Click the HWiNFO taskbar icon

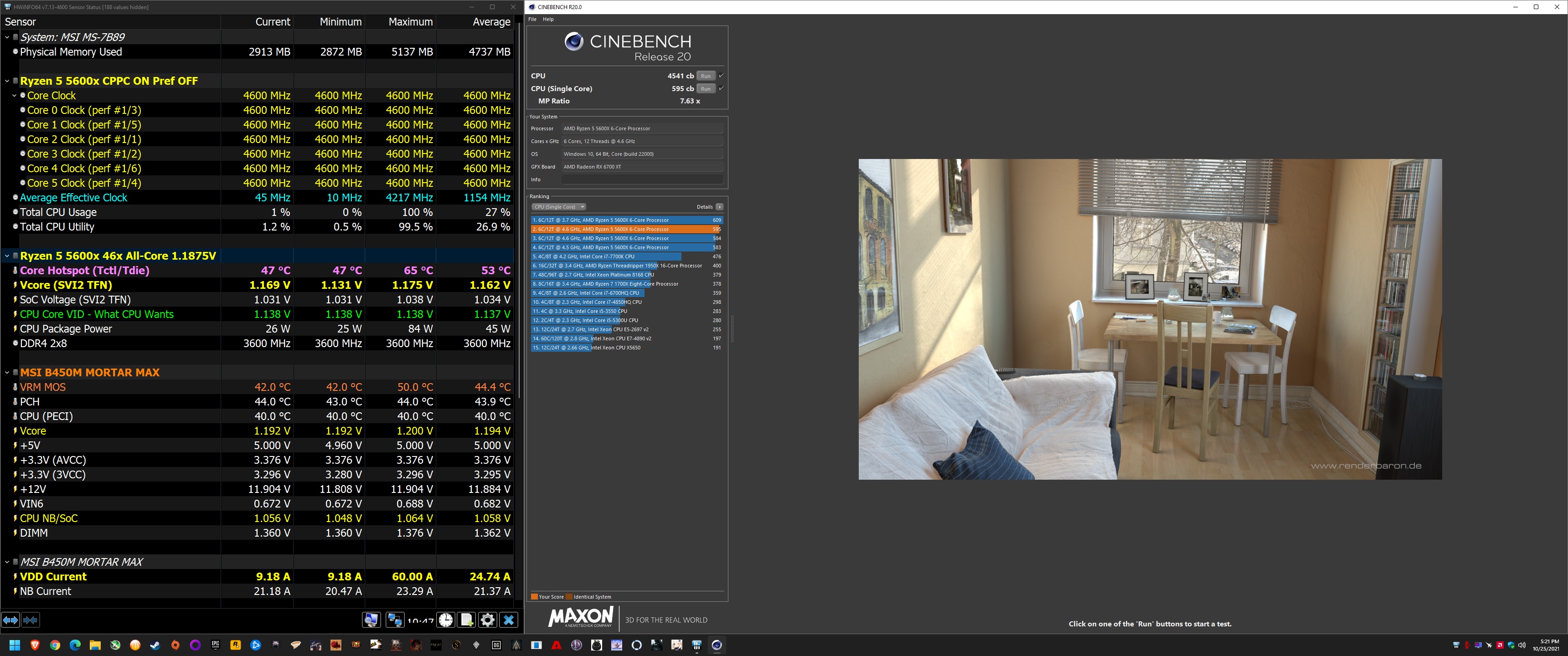(696, 645)
